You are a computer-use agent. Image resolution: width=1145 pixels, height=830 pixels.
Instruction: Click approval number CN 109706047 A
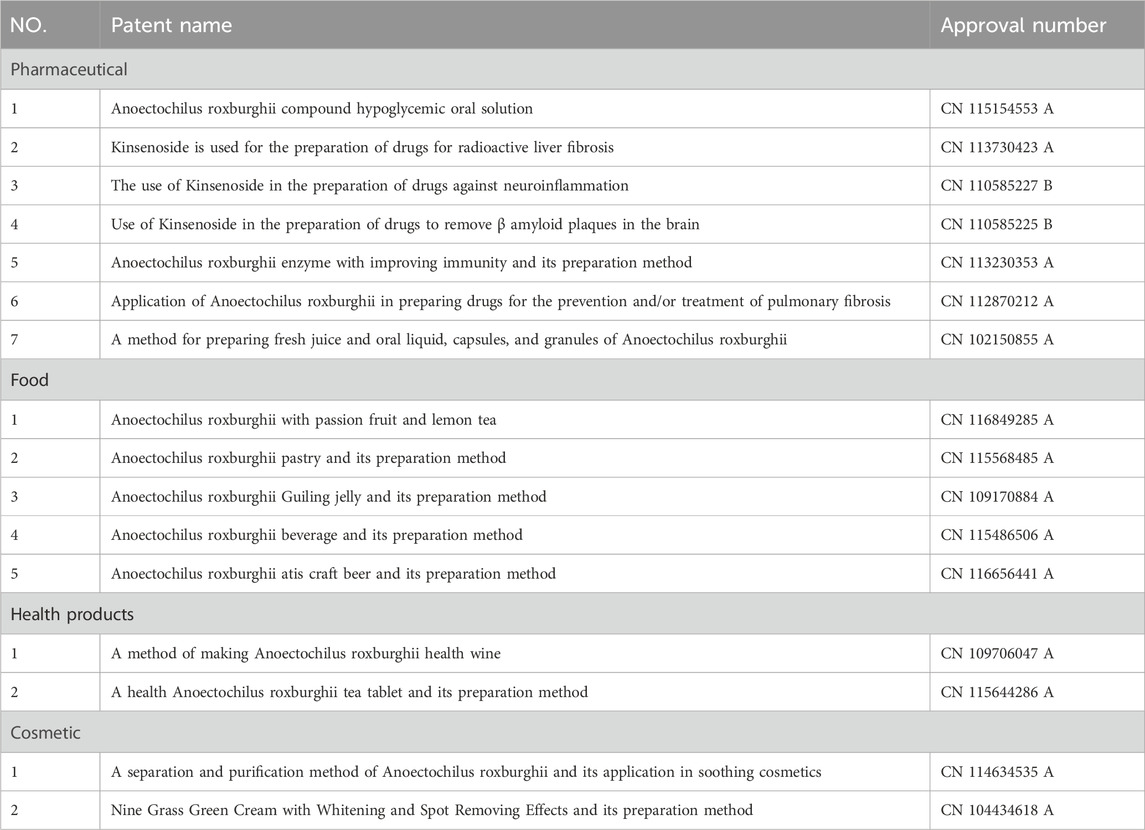click(997, 653)
